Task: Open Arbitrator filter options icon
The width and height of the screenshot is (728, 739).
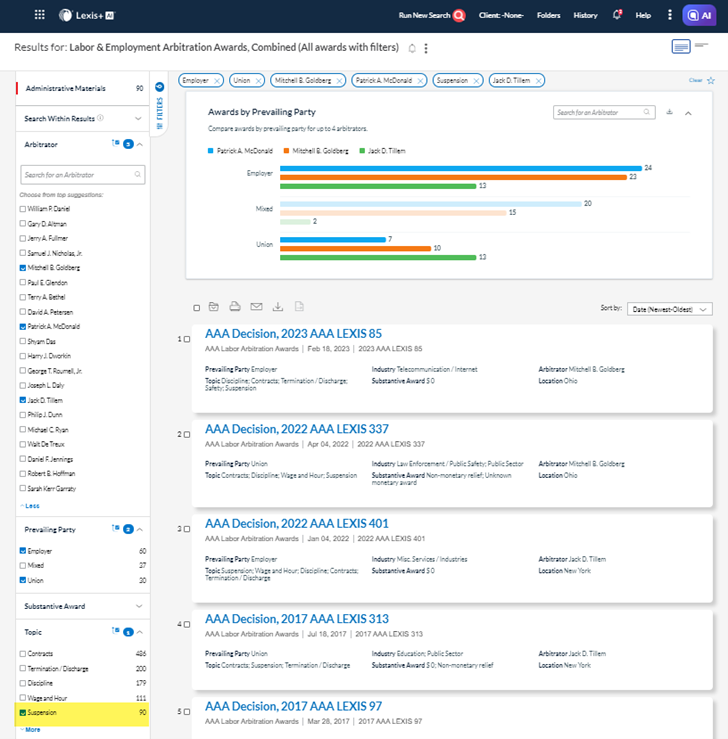Action: pyautogui.click(x=115, y=143)
